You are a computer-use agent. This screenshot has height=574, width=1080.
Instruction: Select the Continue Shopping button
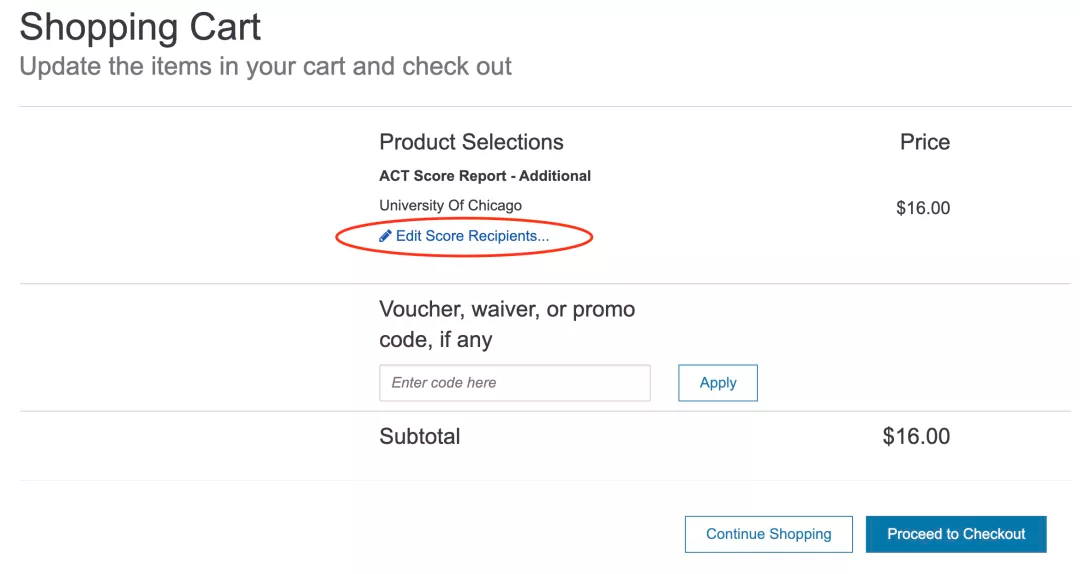[x=769, y=534]
